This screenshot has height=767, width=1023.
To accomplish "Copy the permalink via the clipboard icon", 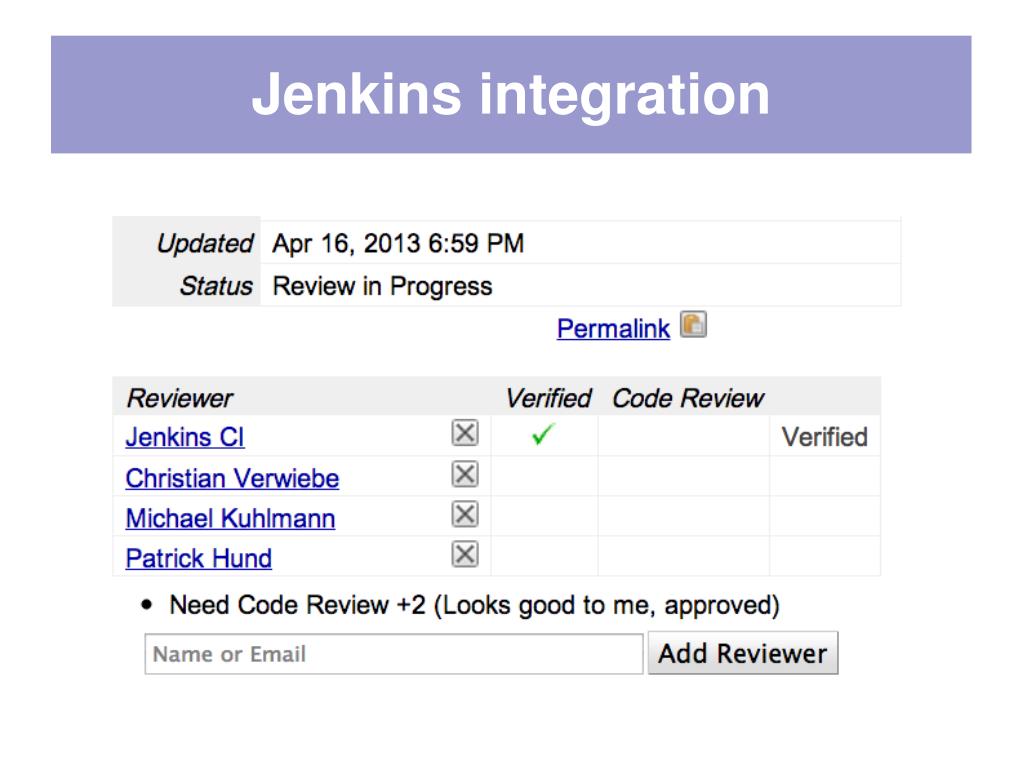I will pyautogui.click(x=693, y=324).
